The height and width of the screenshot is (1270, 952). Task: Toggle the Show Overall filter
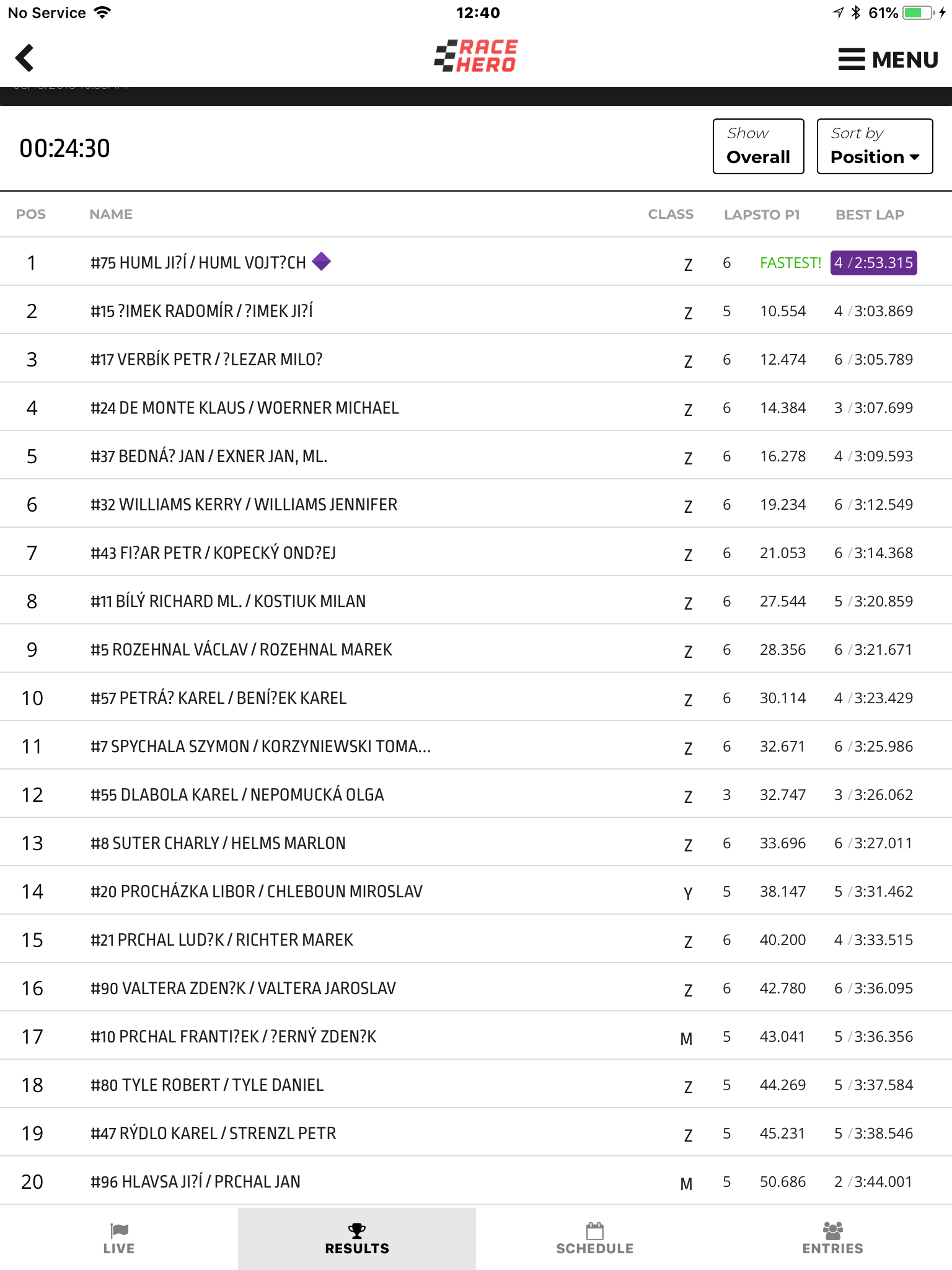click(x=758, y=146)
